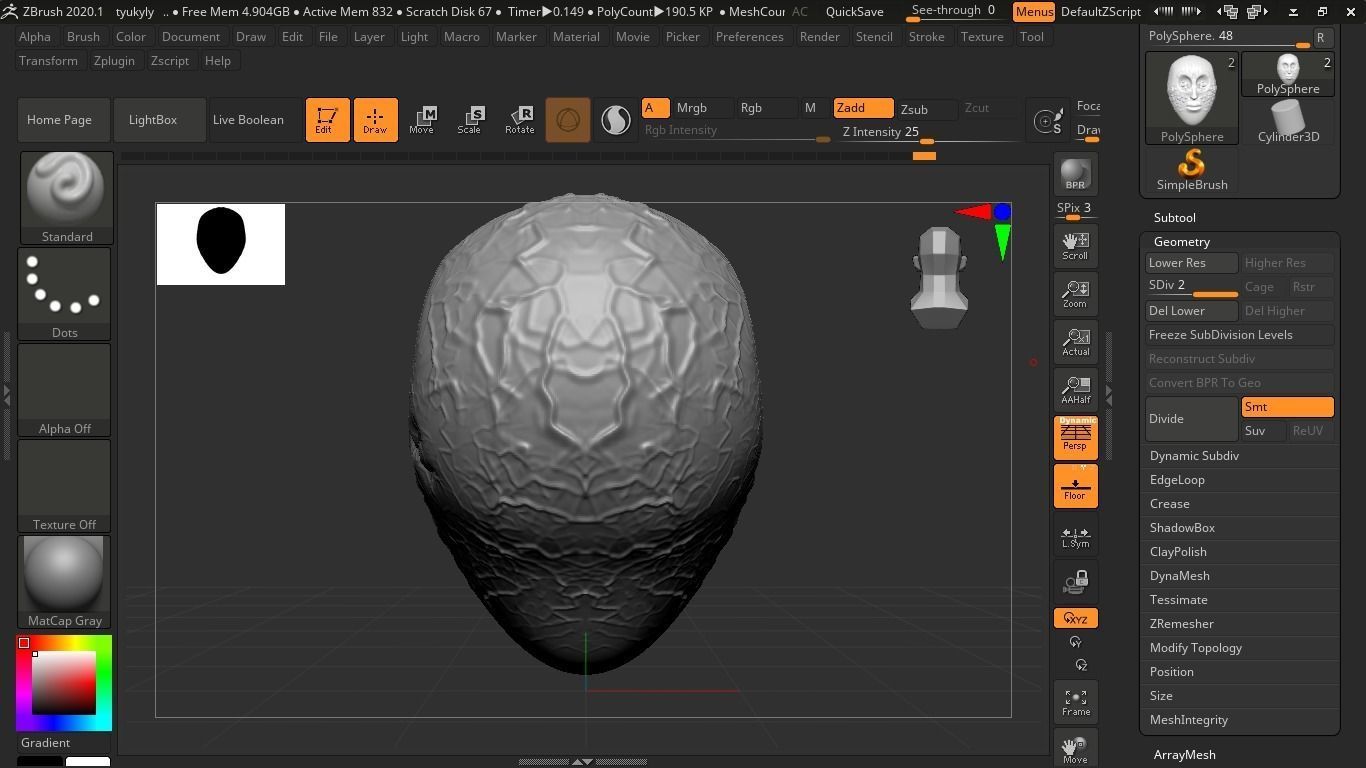Click the next window arrangement icon
The width and height of the screenshot is (1366, 768).
pos(1258,12)
